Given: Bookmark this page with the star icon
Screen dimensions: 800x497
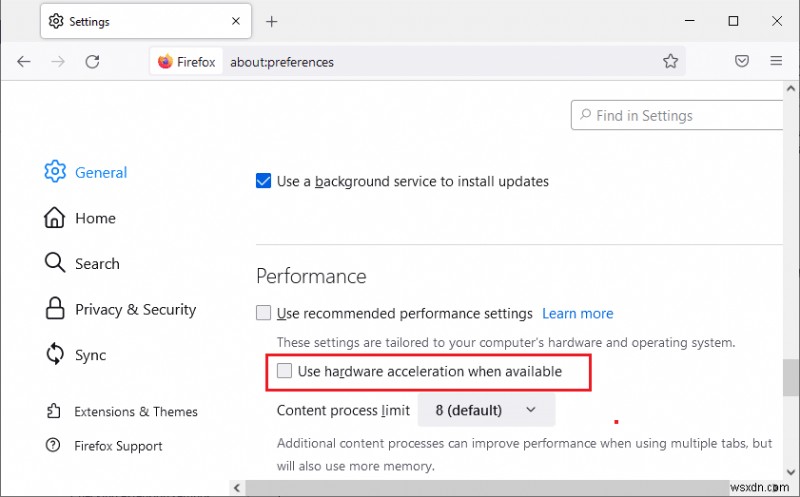Looking at the screenshot, I should (x=670, y=61).
